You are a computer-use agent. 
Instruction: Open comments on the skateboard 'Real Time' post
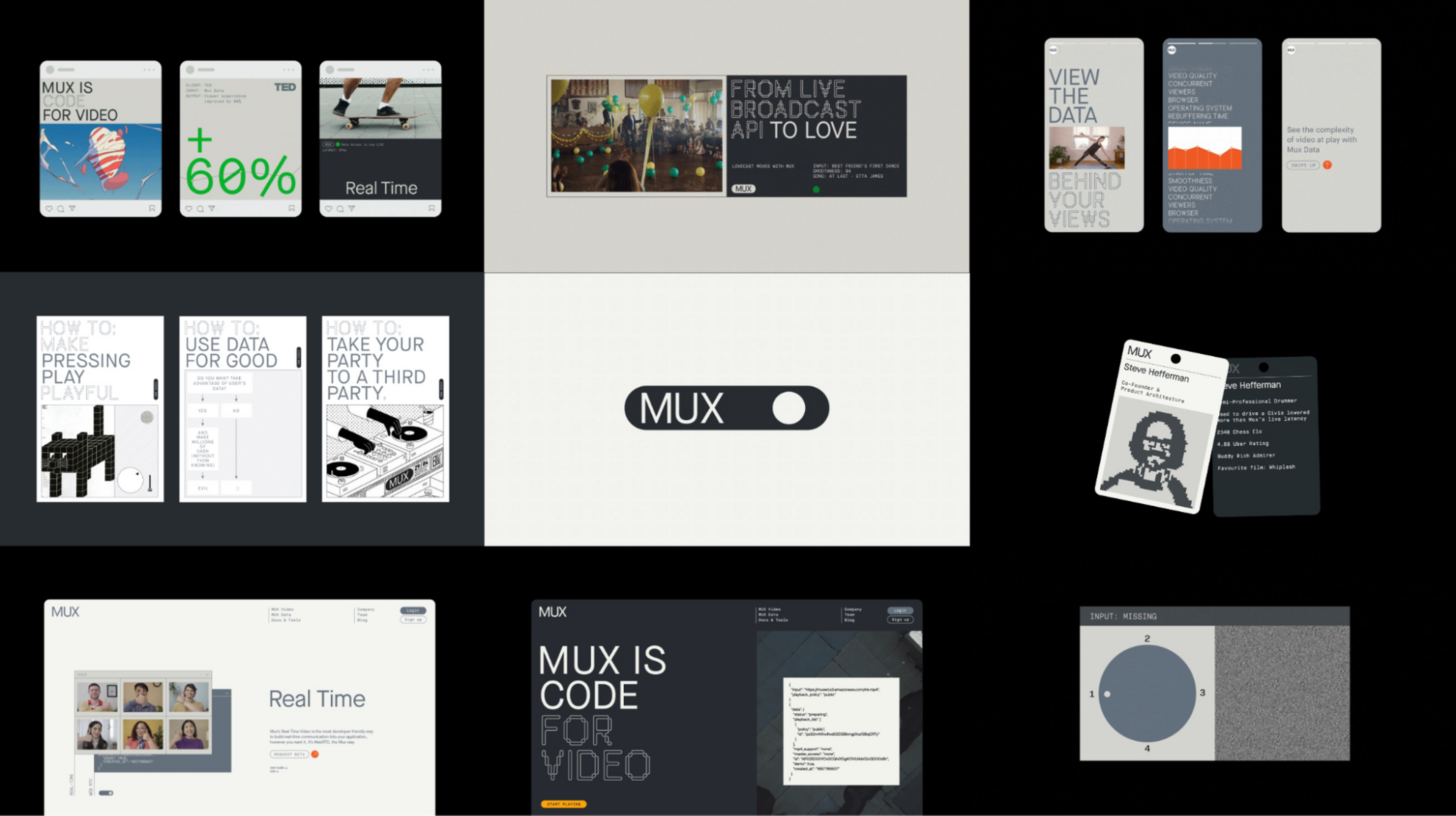coord(340,208)
